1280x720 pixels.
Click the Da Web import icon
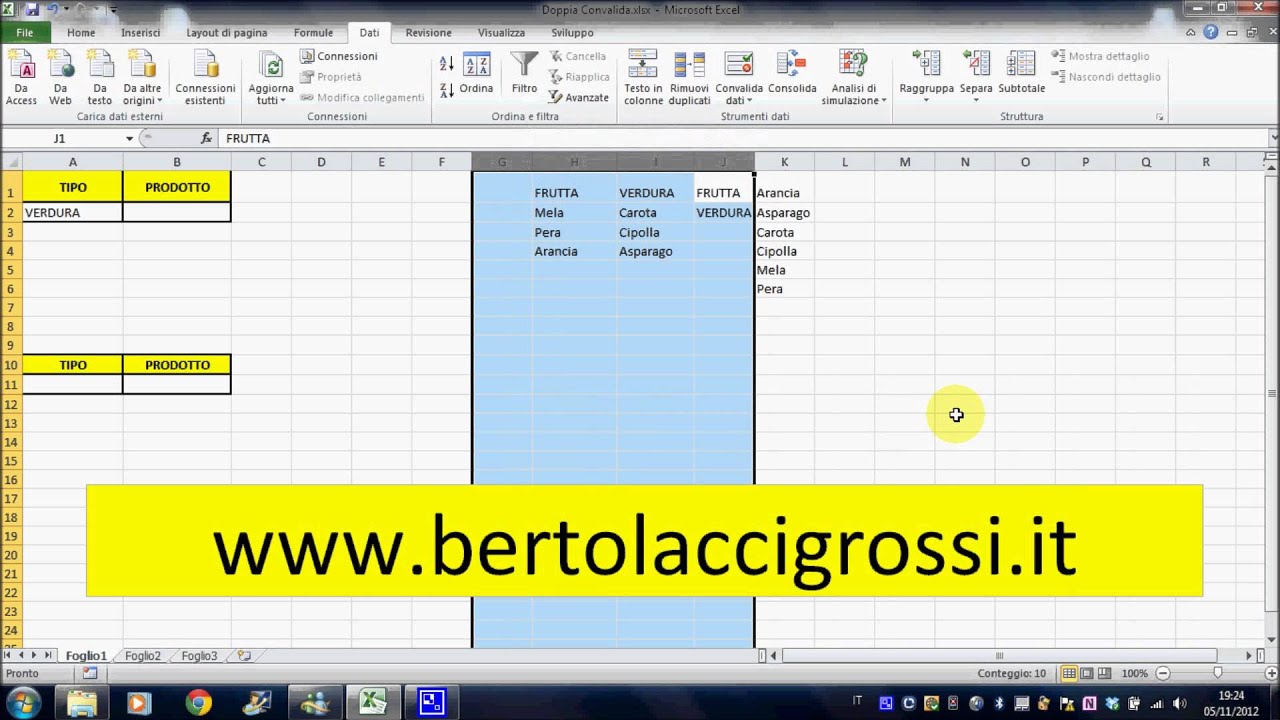coord(60,78)
